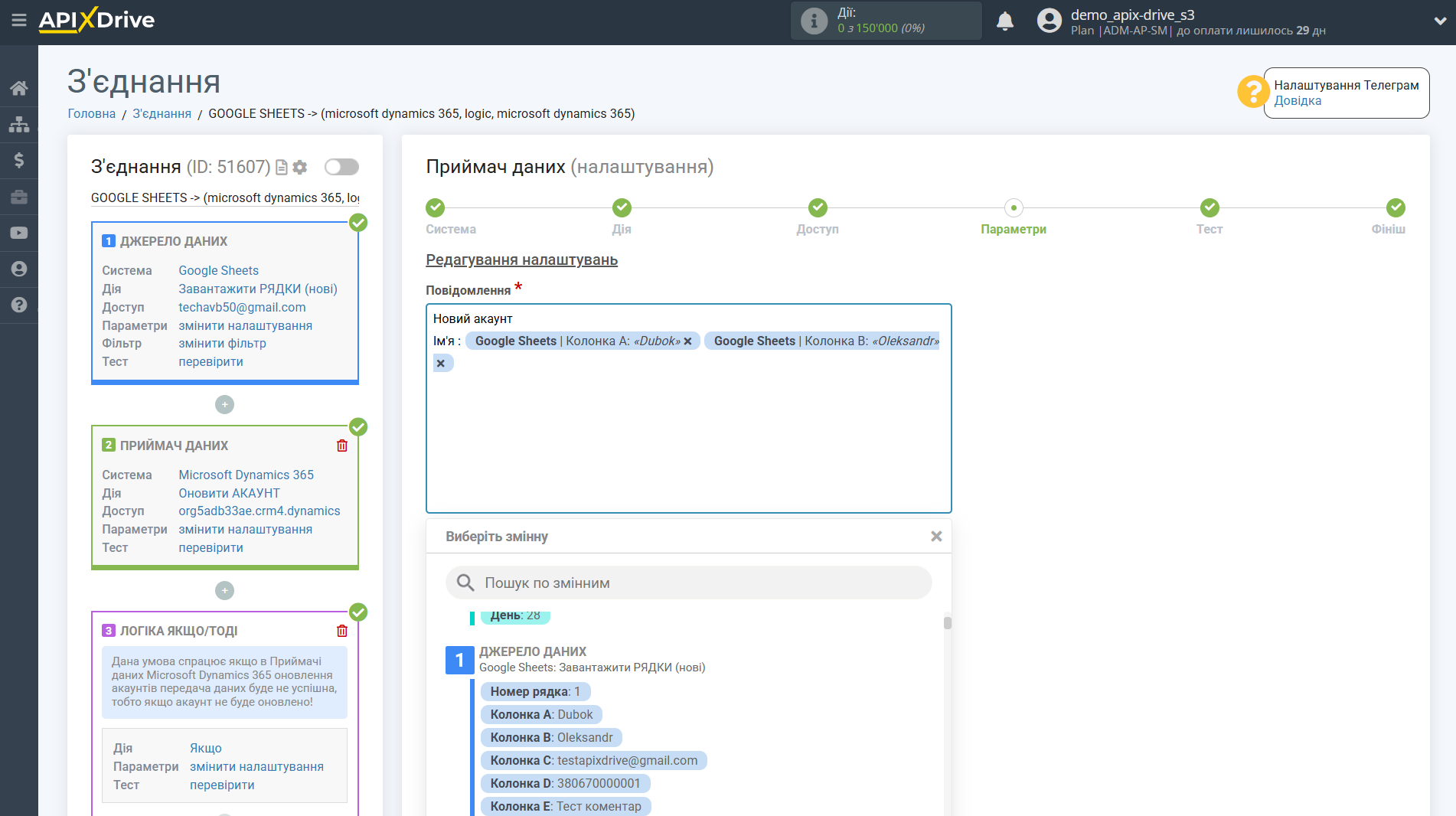This screenshot has width=1456, height=816.
Task: Open the hamburger menu
Action: [18, 21]
